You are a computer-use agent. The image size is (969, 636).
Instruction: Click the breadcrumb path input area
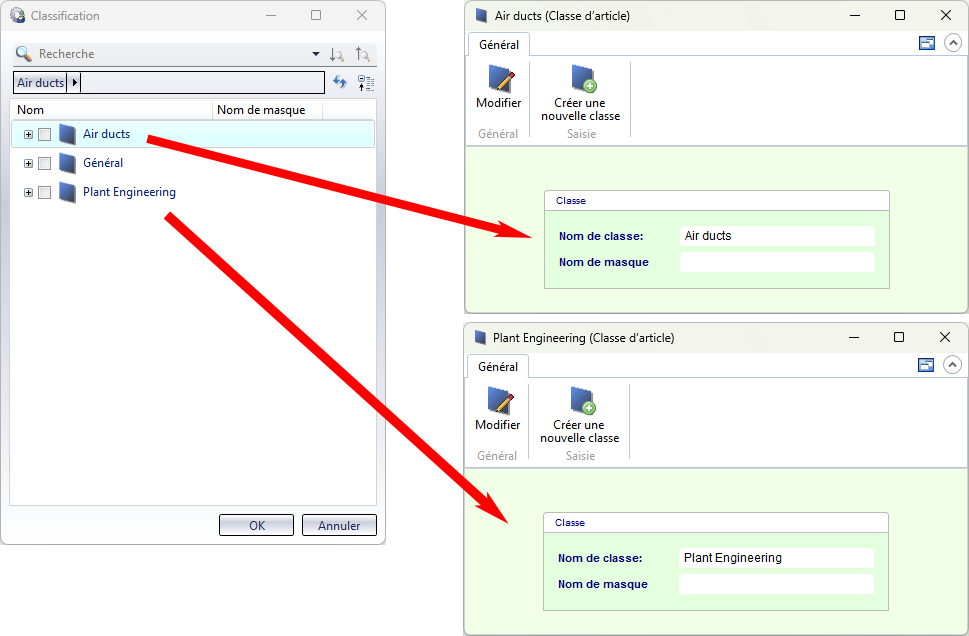(203, 82)
